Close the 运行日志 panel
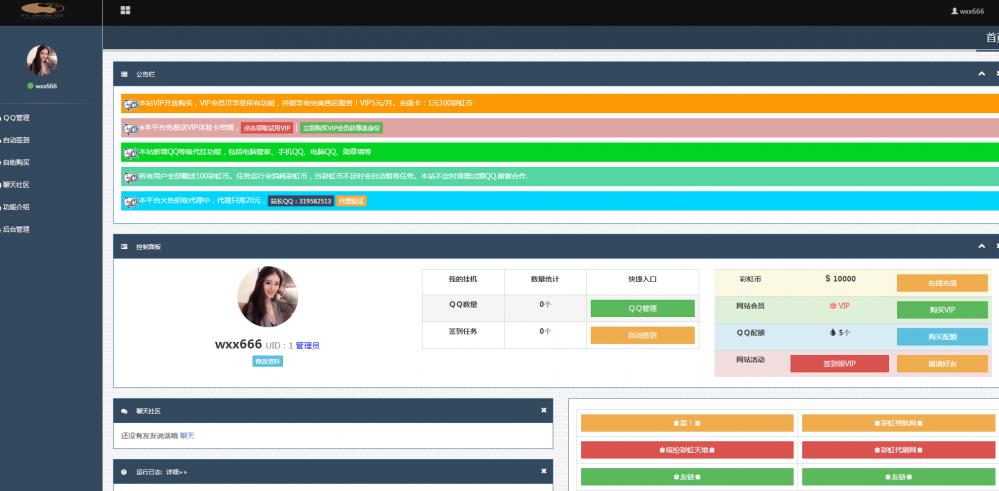Image resolution: width=999 pixels, height=491 pixels. coord(544,470)
